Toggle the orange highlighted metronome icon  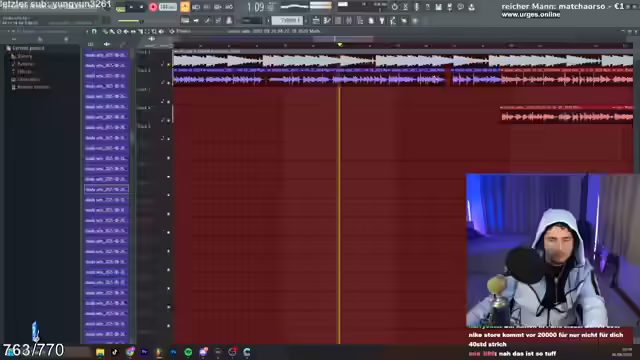click(185, 7)
